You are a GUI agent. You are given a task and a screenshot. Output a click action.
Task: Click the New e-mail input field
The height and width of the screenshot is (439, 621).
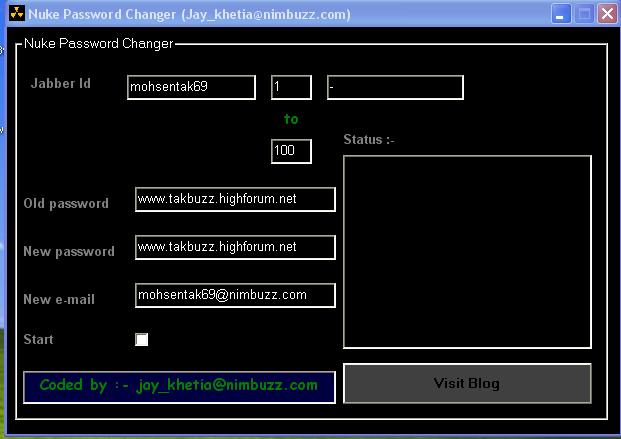(235, 295)
